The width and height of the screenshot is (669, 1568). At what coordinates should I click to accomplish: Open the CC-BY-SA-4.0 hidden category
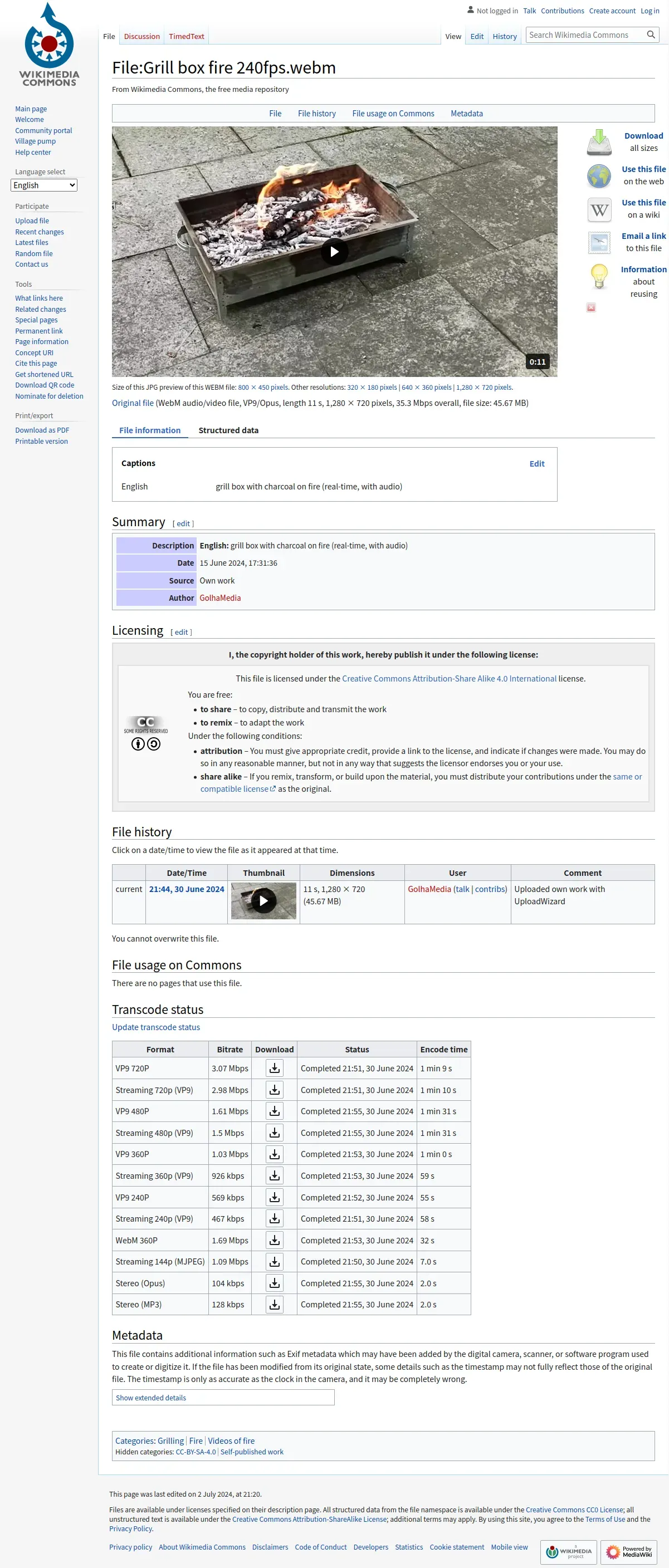[196, 1452]
